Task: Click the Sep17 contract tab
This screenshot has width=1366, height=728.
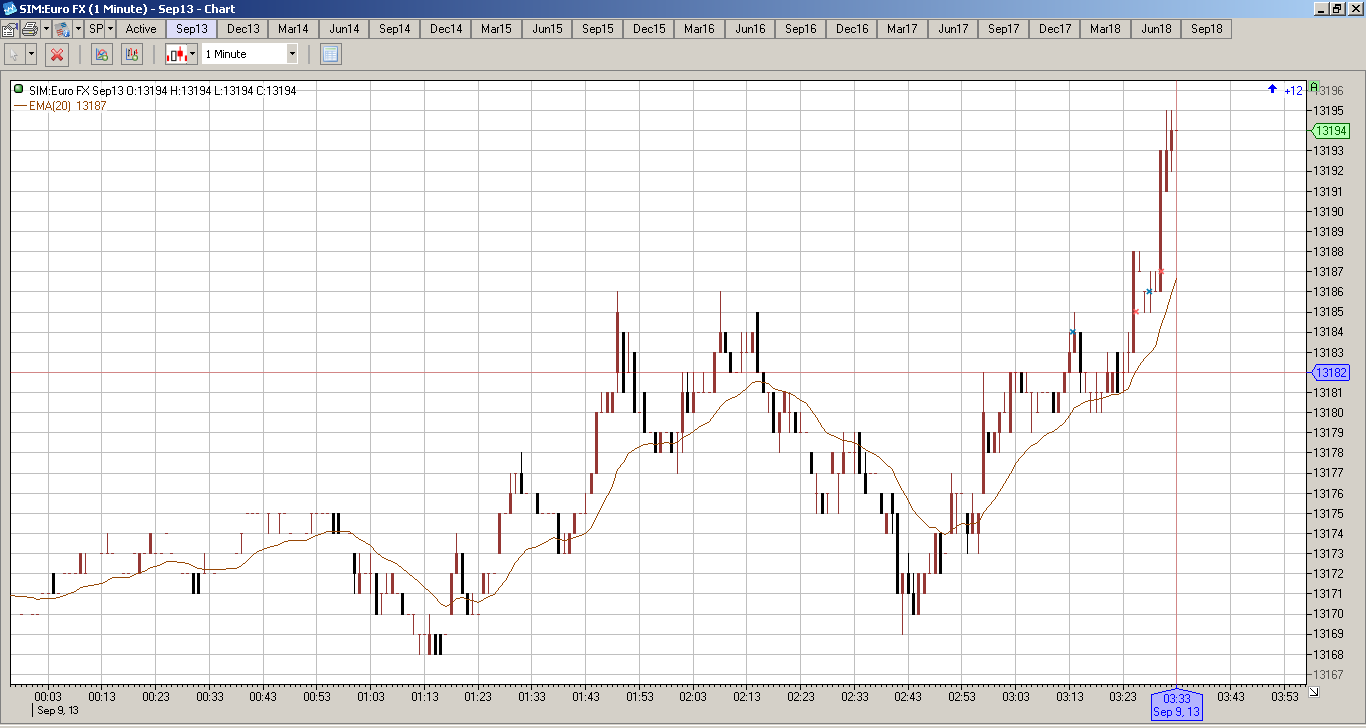Action: [1004, 29]
